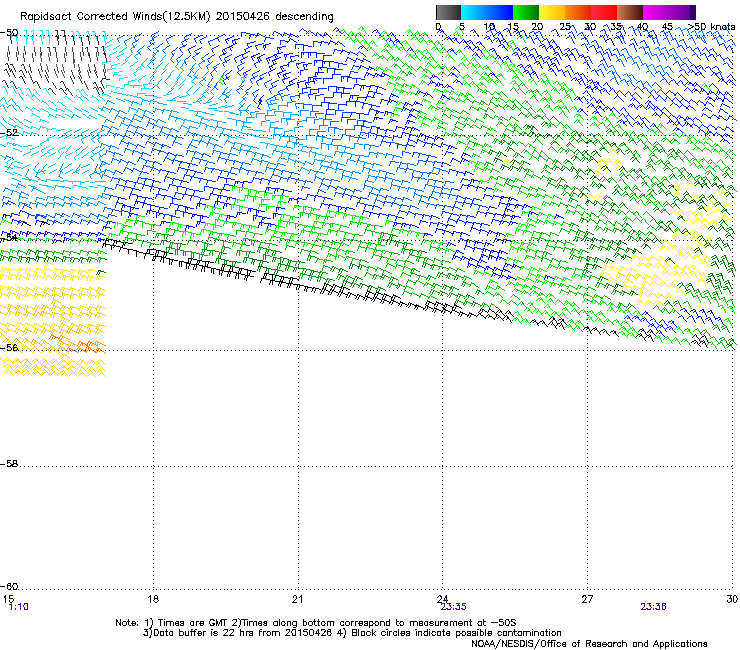Image resolution: width=740 pixels, height=650 pixels.
Task: Pick the orange 25-30 knots legend segment
Action: (578, 12)
